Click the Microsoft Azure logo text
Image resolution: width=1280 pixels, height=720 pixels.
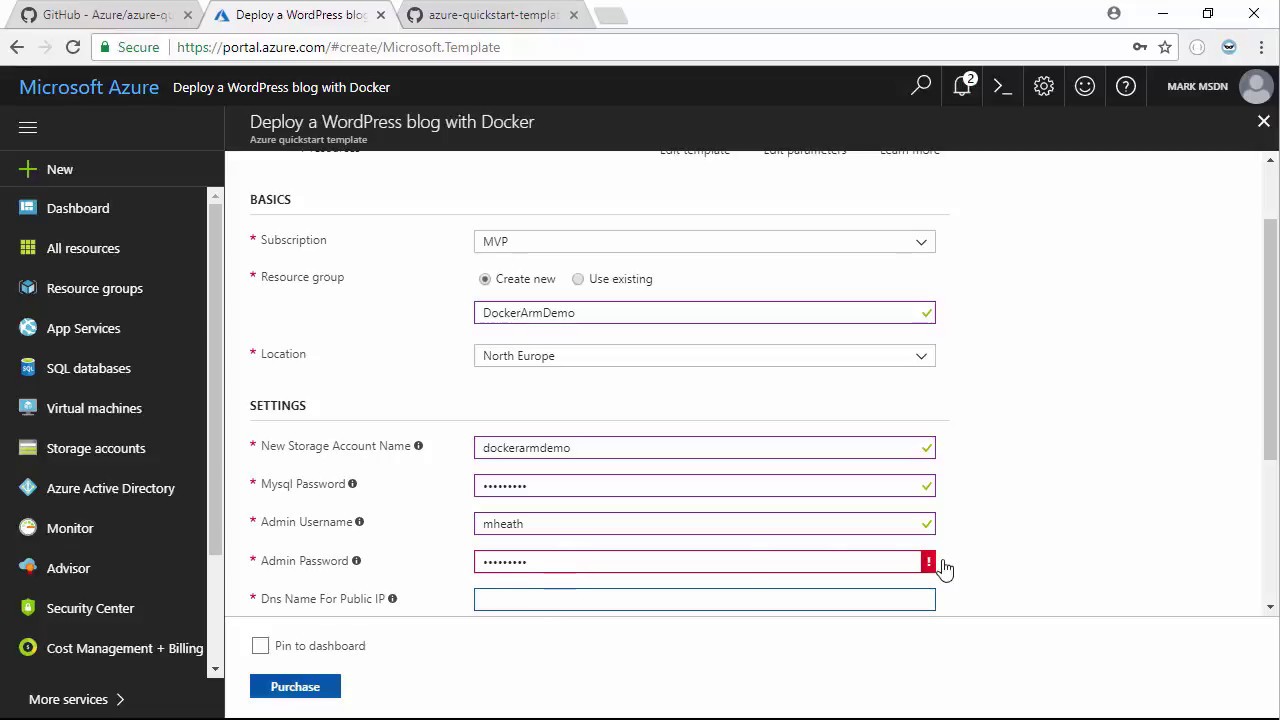pos(89,87)
